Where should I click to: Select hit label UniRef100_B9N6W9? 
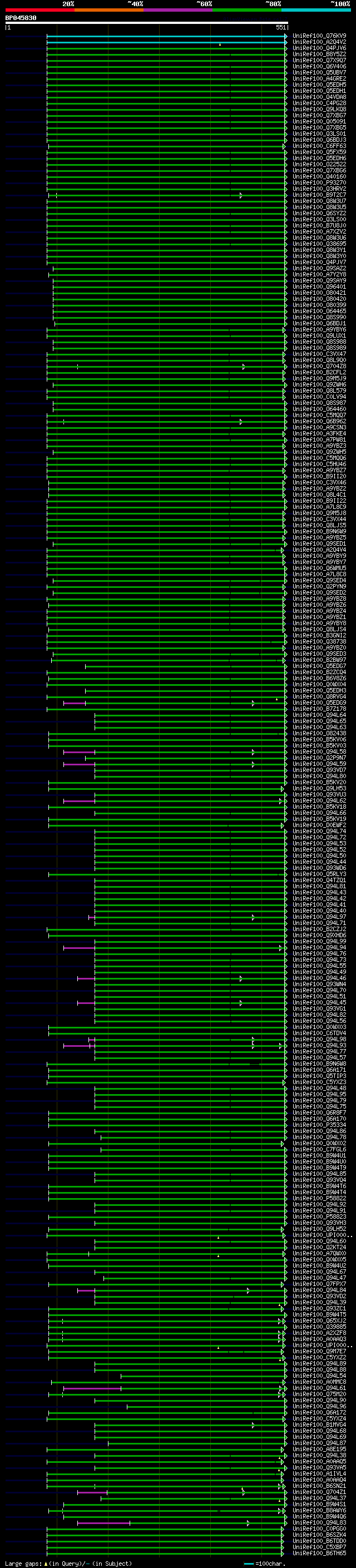click(319, 531)
